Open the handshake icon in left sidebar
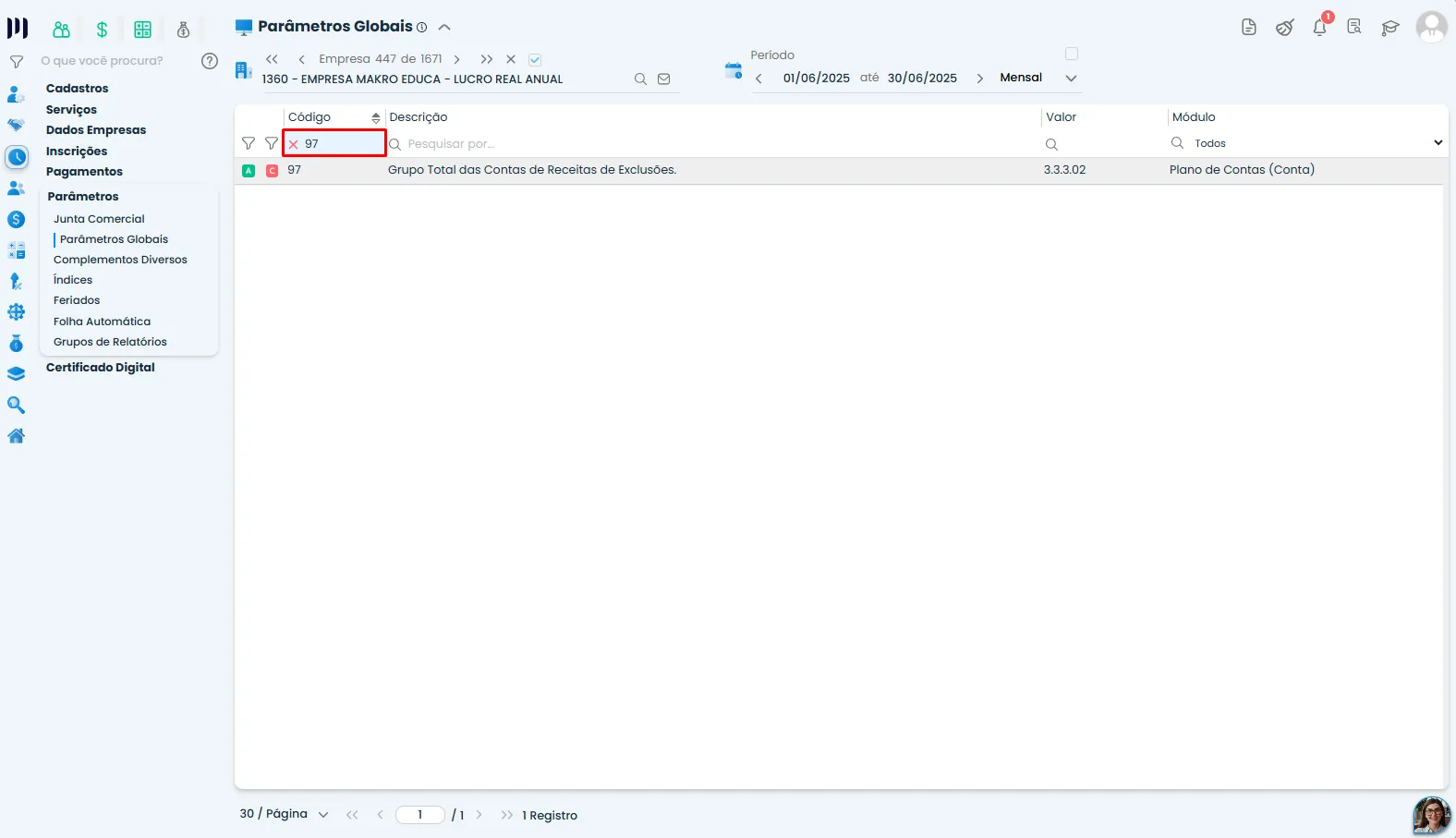Screen dimensions: 1456x838 coord(16,125)
